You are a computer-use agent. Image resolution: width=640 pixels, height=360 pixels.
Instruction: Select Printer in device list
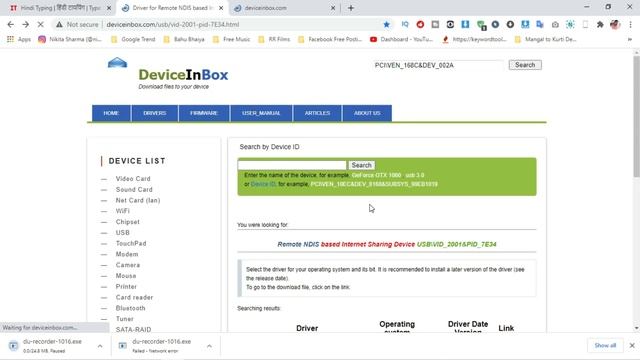(x=126, y=287)
